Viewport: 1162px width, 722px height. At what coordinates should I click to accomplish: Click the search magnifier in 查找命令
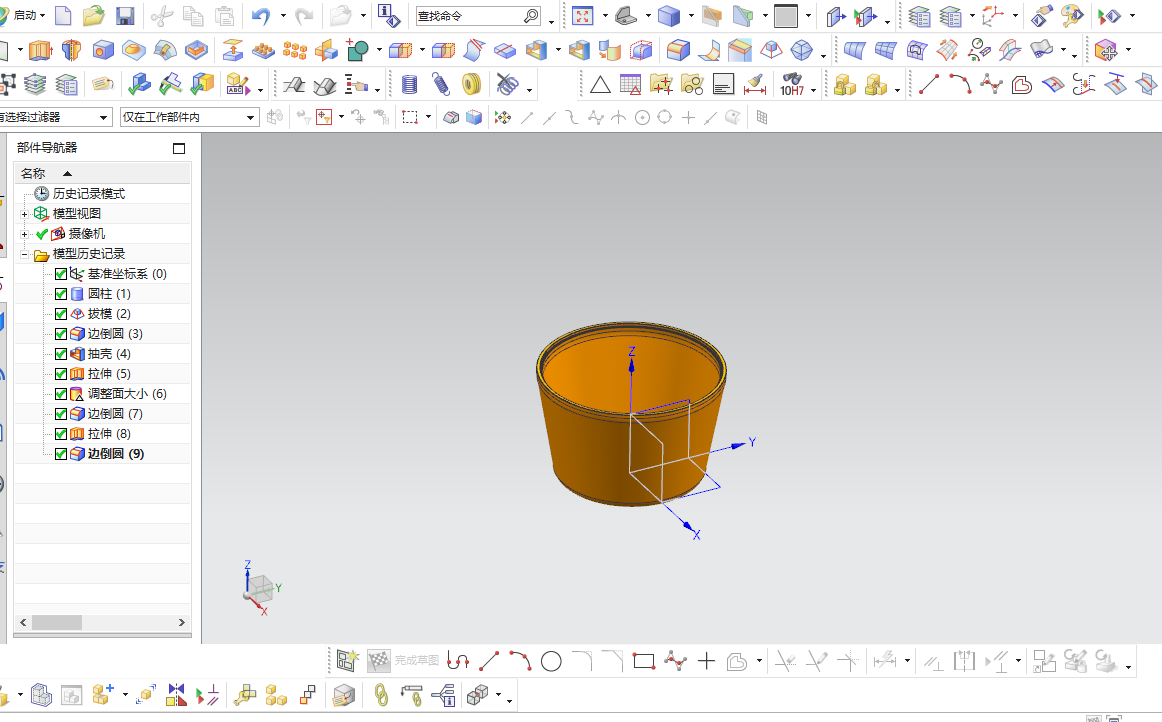531,16
